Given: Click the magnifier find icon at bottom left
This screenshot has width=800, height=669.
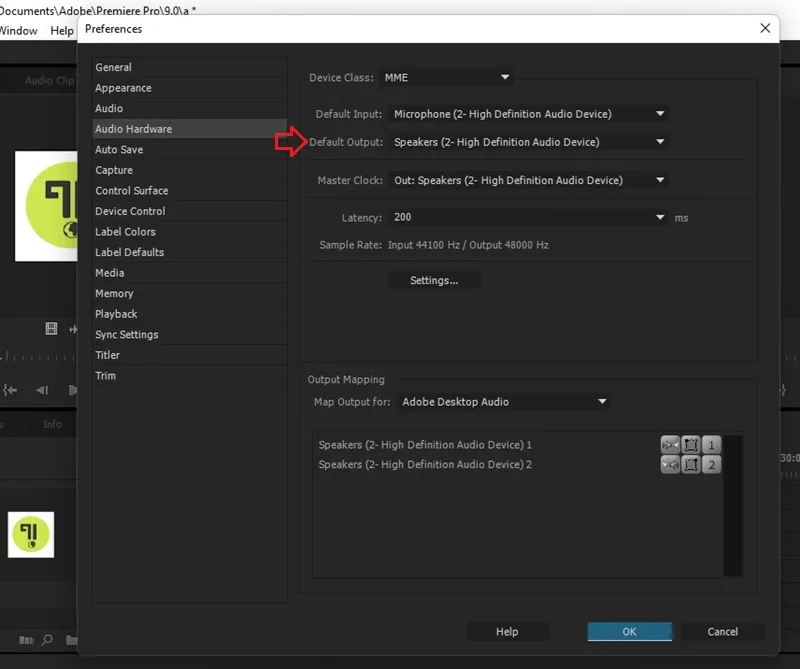Looking at the screenshot, I should (x=47, y=639).
